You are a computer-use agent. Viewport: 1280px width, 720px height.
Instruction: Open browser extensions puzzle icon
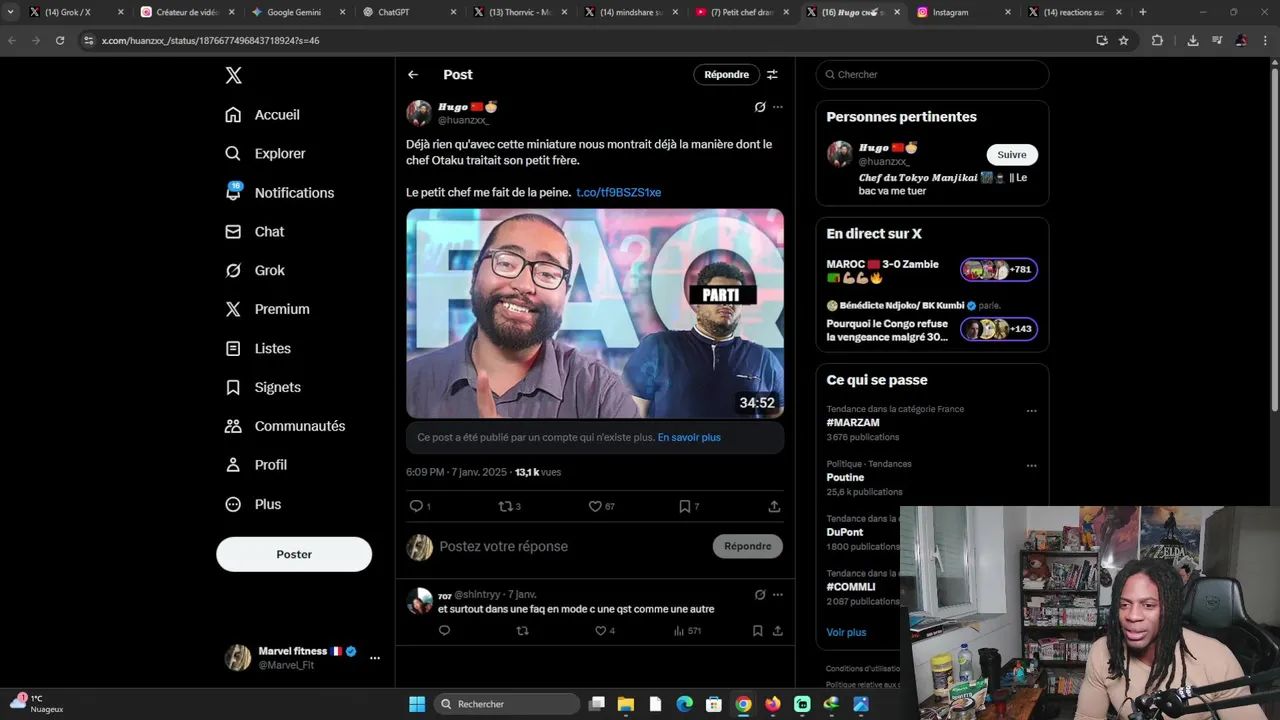(x=1157, y=41)
